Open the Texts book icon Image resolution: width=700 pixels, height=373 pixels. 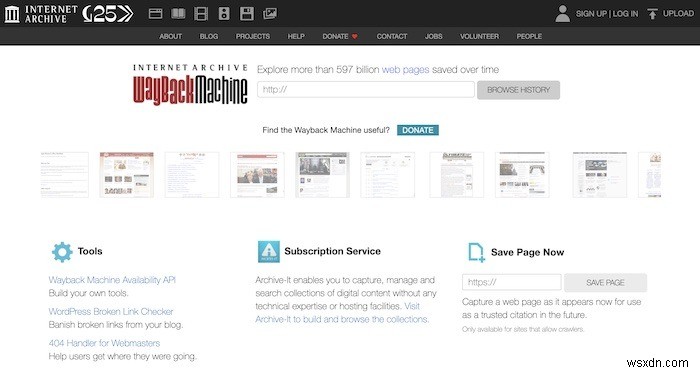pyautogui.click(x=178, y=13)
